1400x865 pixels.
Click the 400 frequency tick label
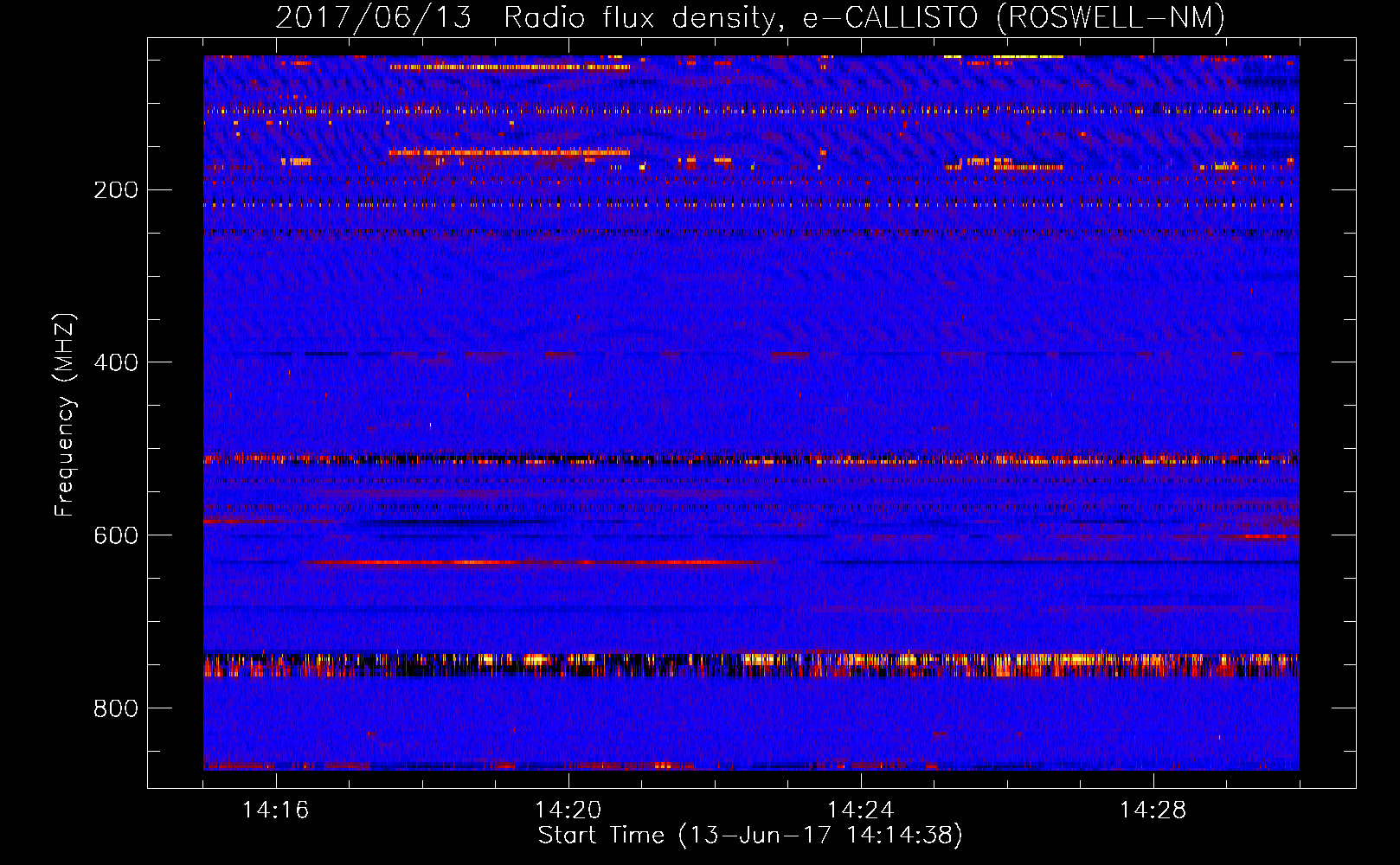(x=116, y=362)
